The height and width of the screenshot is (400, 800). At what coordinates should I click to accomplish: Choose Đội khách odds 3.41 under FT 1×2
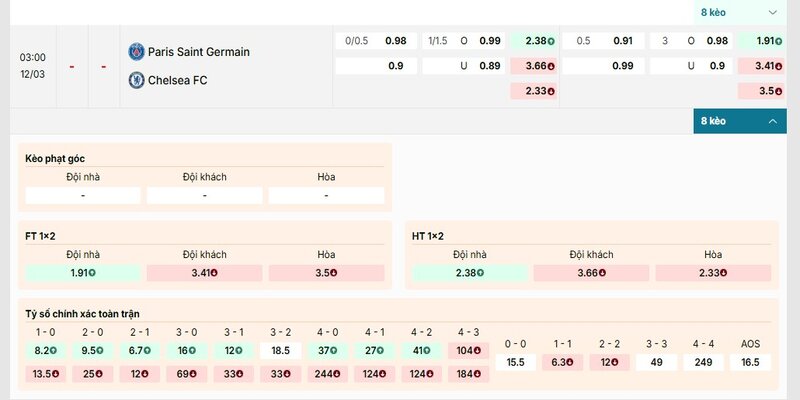[x=205, y=273]
